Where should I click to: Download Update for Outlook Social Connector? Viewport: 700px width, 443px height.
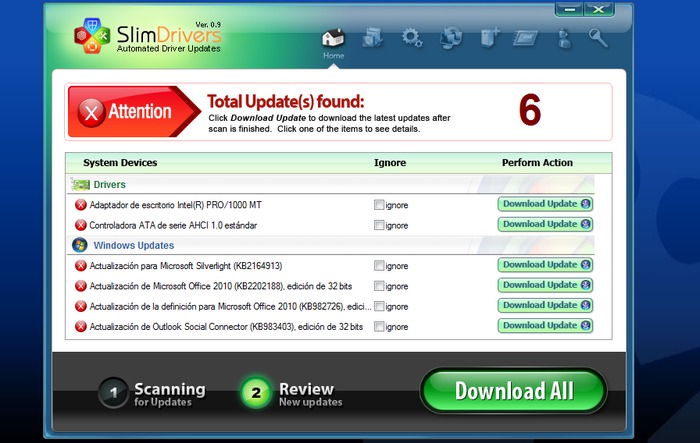[x=546, y=326]
